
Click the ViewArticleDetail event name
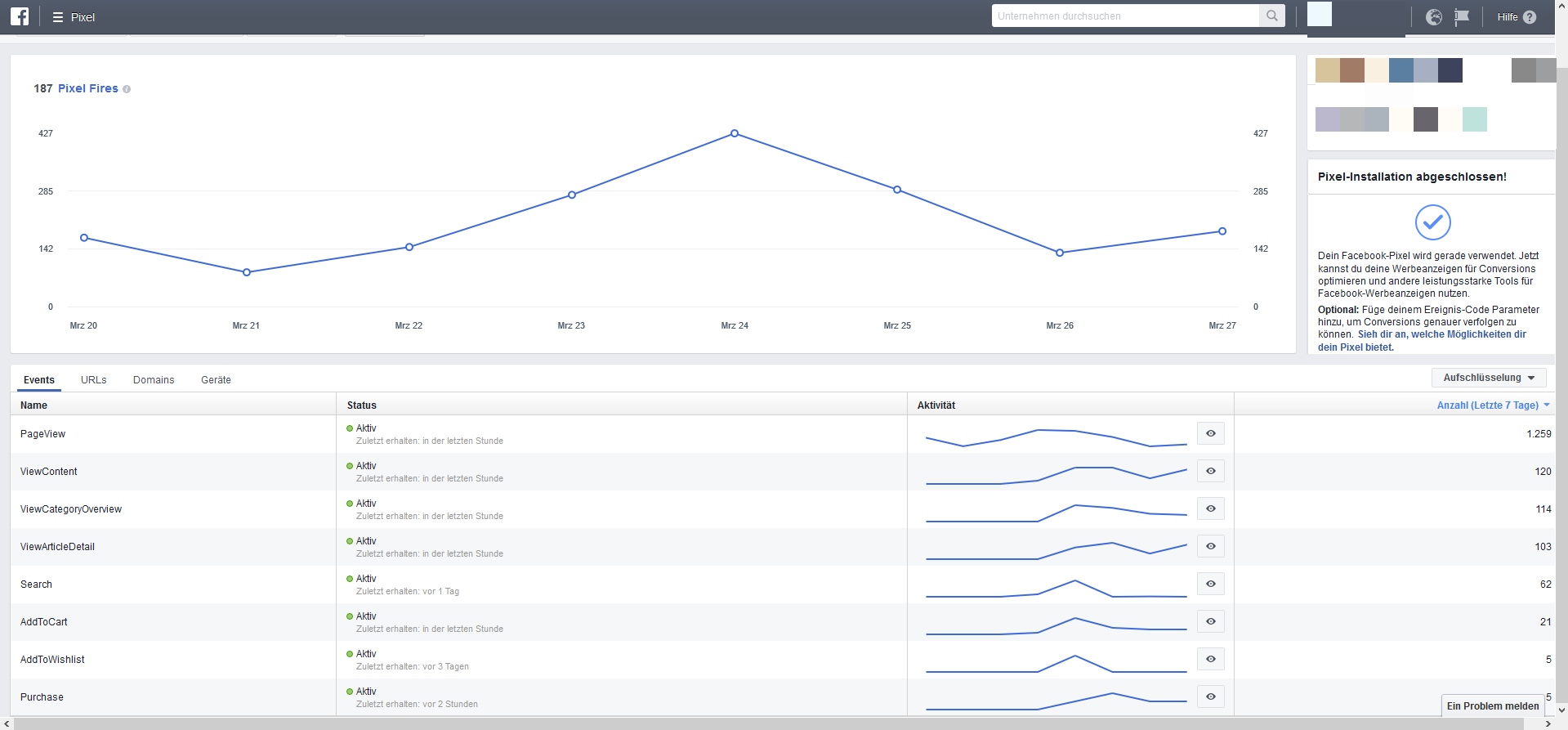coord(57,547)
